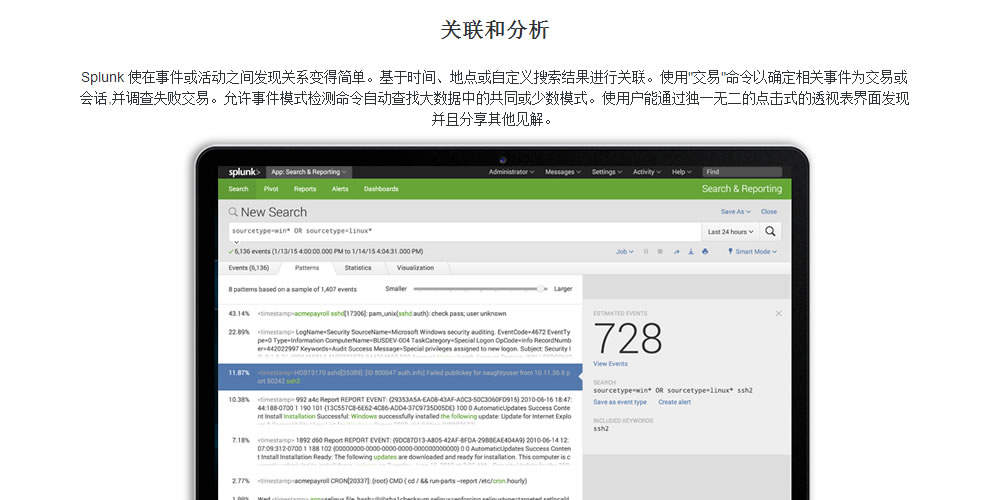Select the 2.77% pattern row
Viewport: 1000px width, 500px height.
[x=400, y=481]
